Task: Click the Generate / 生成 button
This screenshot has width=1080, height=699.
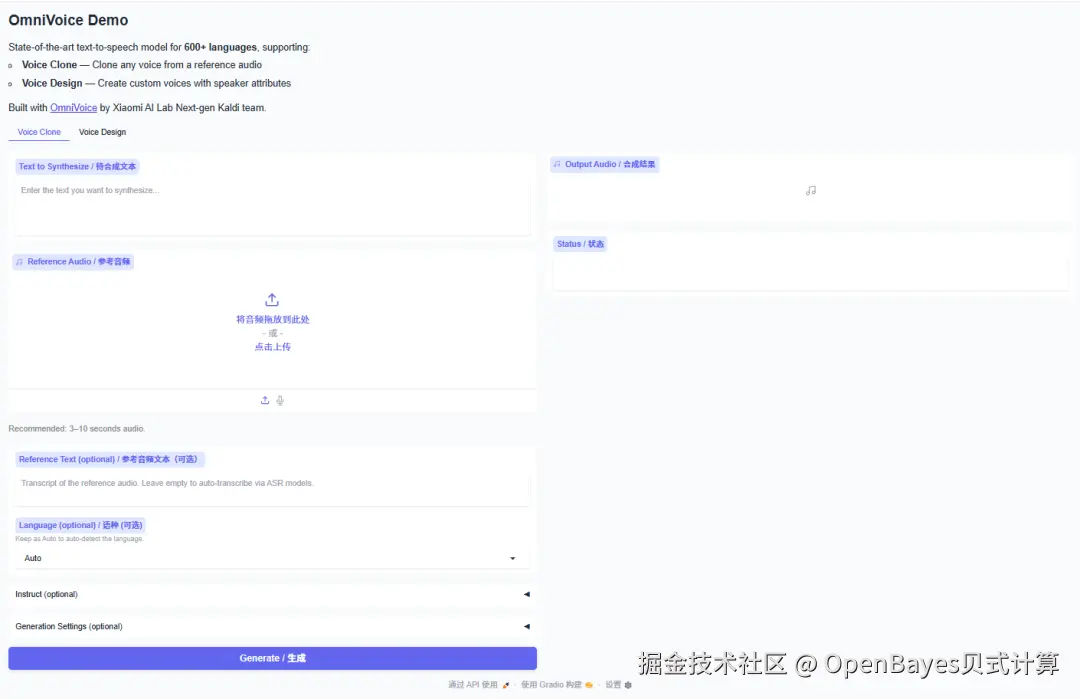Action: pos(272,658)
